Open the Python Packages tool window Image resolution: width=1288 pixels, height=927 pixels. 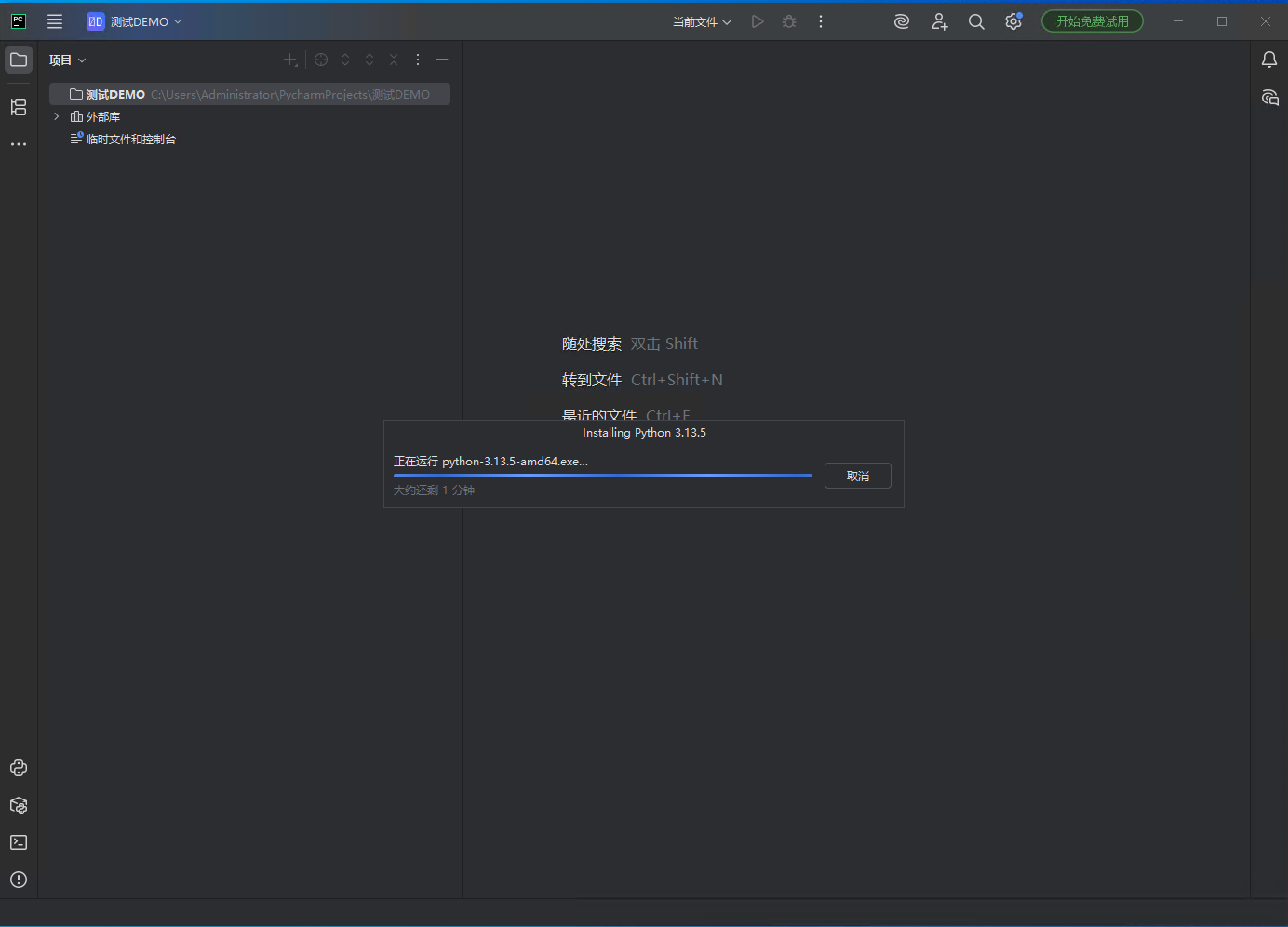click(19, 806)
